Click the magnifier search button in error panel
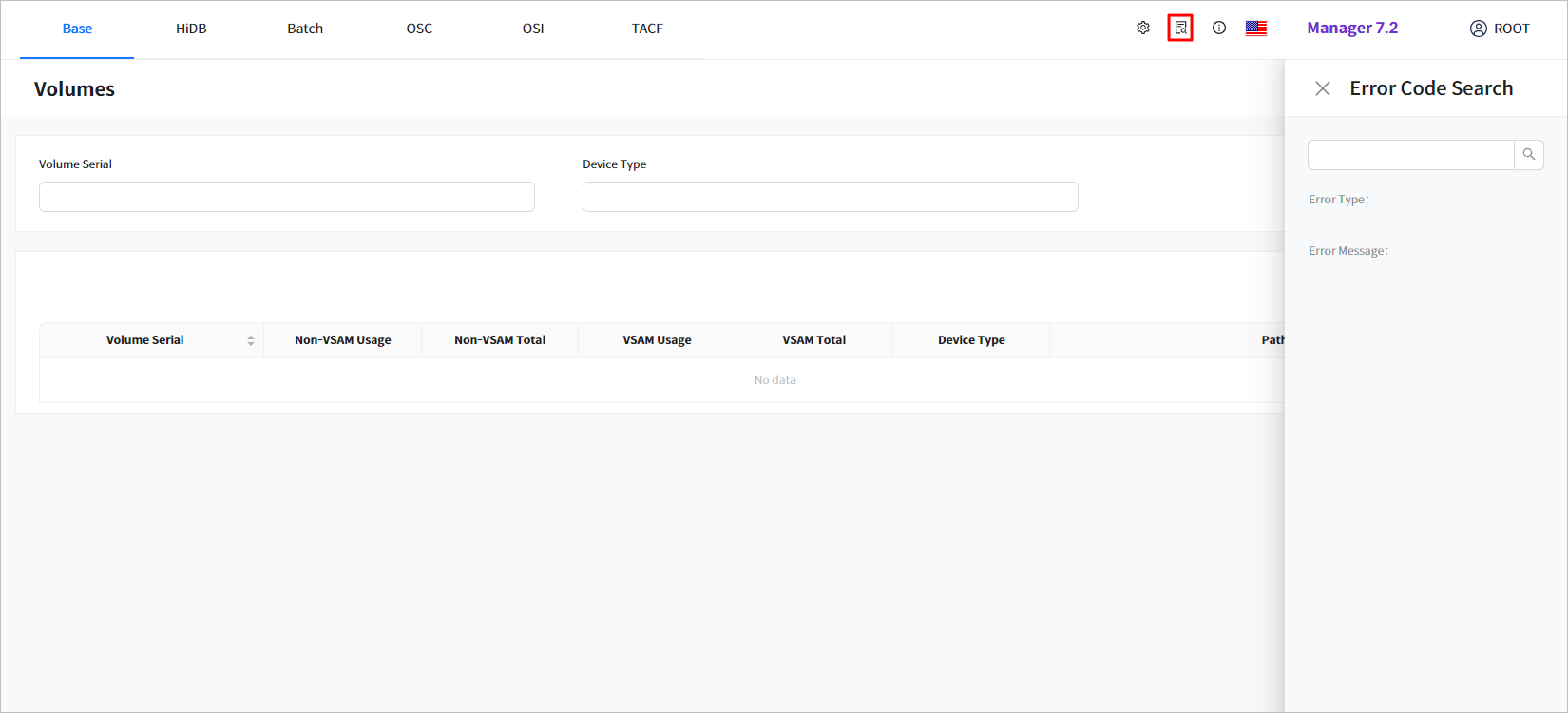Screen dimensions: 1568x713 [1529, 155]
